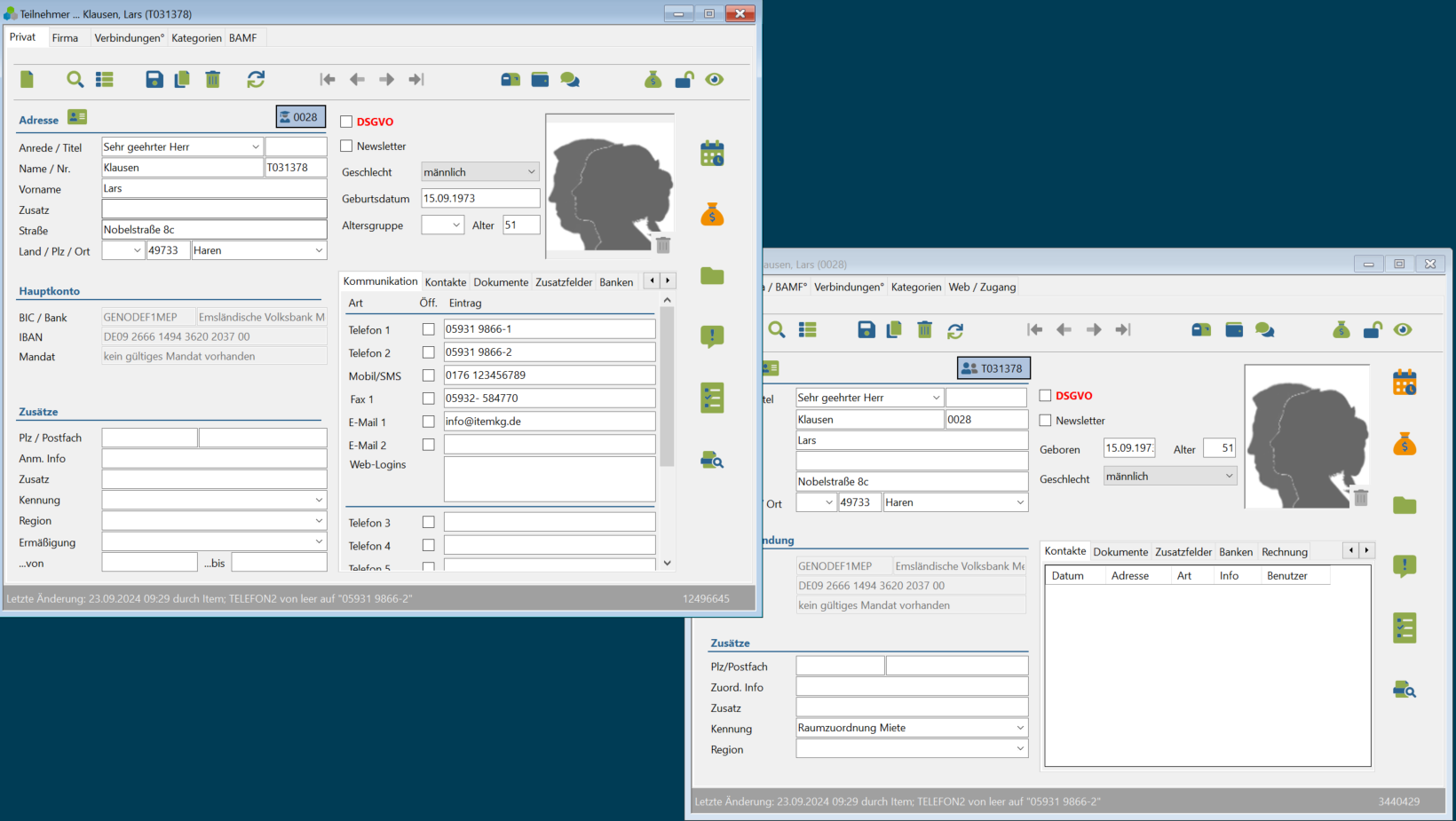
Task: Open BAMF tab in Teilnehmer window
Action: coord(243,38)
